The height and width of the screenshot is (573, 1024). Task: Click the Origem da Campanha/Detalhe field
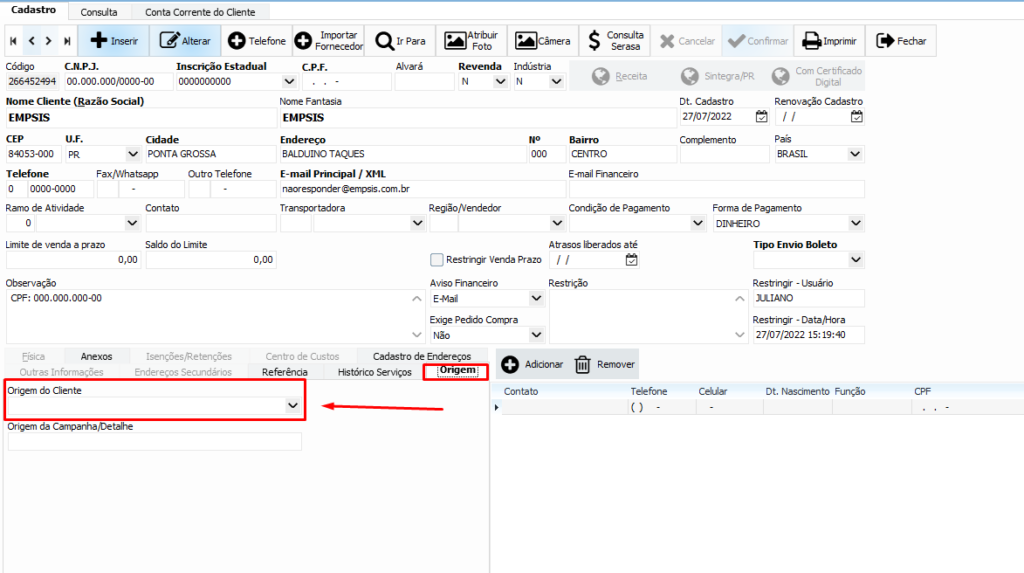pos(154,442)
